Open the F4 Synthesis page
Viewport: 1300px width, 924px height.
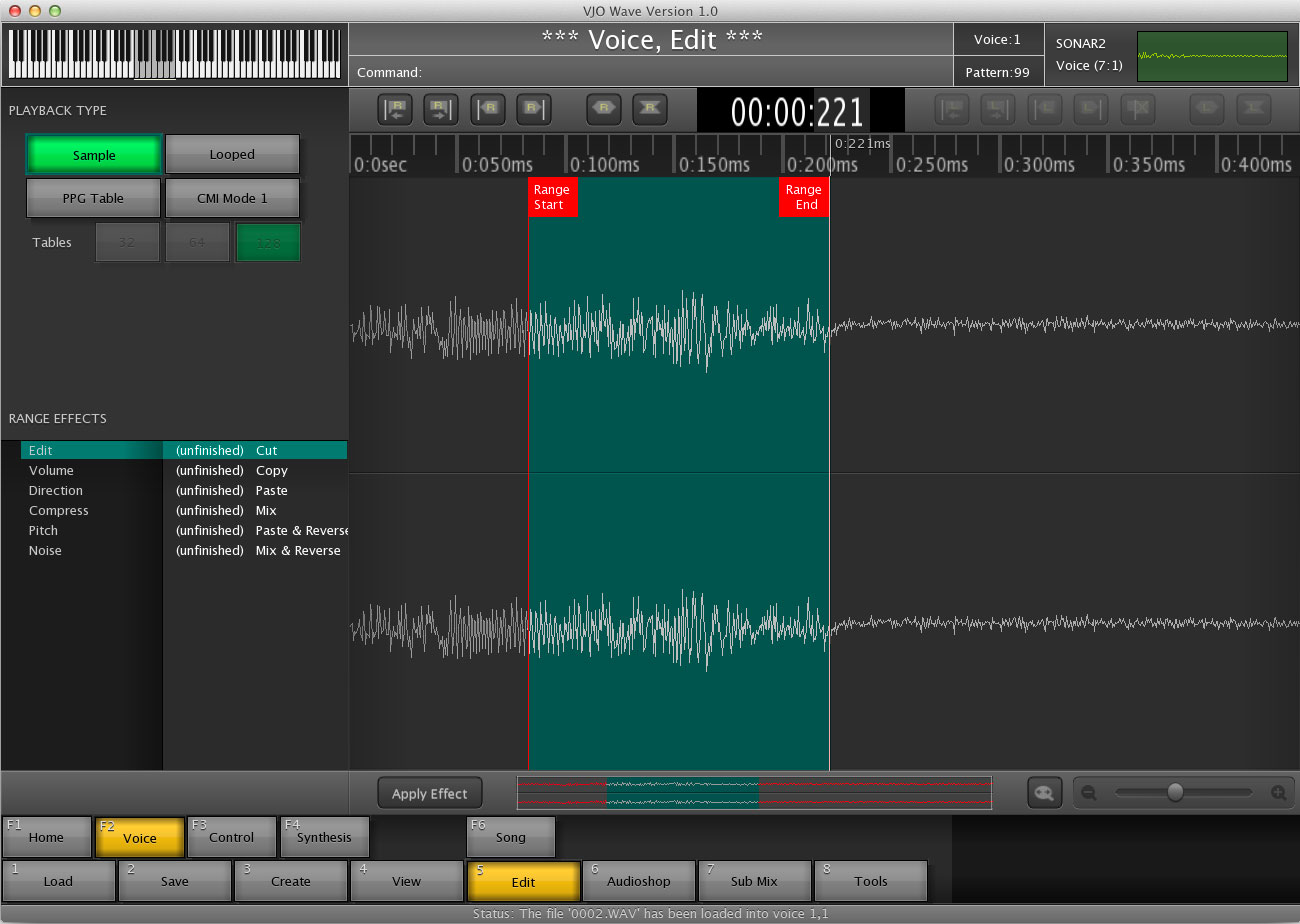pyautogui.click(x=325, y=837)
